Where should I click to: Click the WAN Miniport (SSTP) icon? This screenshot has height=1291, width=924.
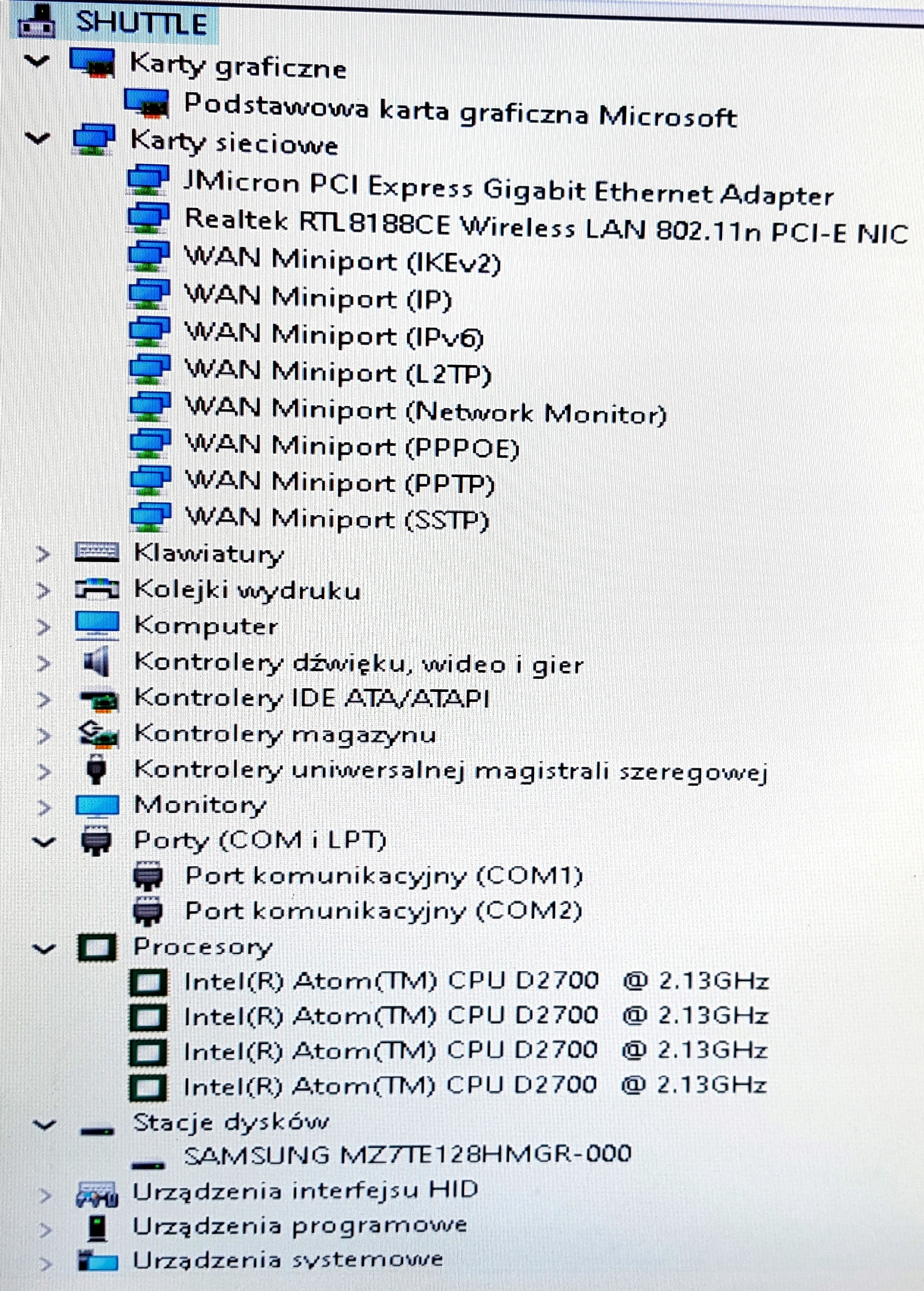tap(150, 516)
